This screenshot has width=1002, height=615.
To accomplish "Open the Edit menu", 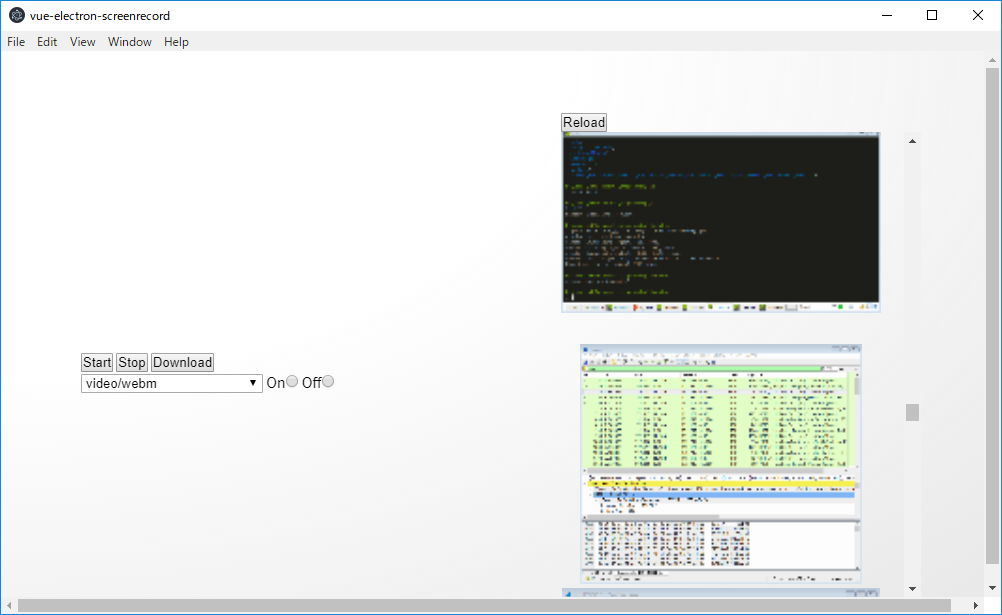I will [x=47, y=42].
